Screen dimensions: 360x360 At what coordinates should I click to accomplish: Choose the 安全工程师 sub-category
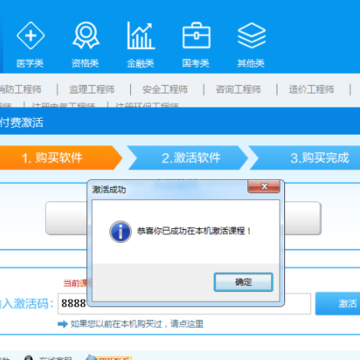165,89
